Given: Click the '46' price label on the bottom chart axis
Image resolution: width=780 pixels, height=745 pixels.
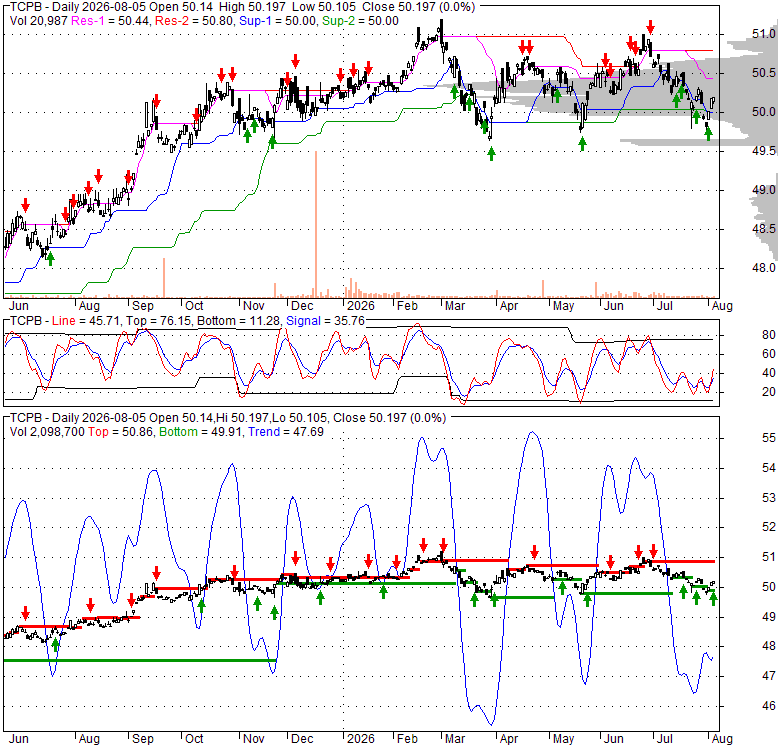Looking at the screenshot, I should click(x=769, y=705).
